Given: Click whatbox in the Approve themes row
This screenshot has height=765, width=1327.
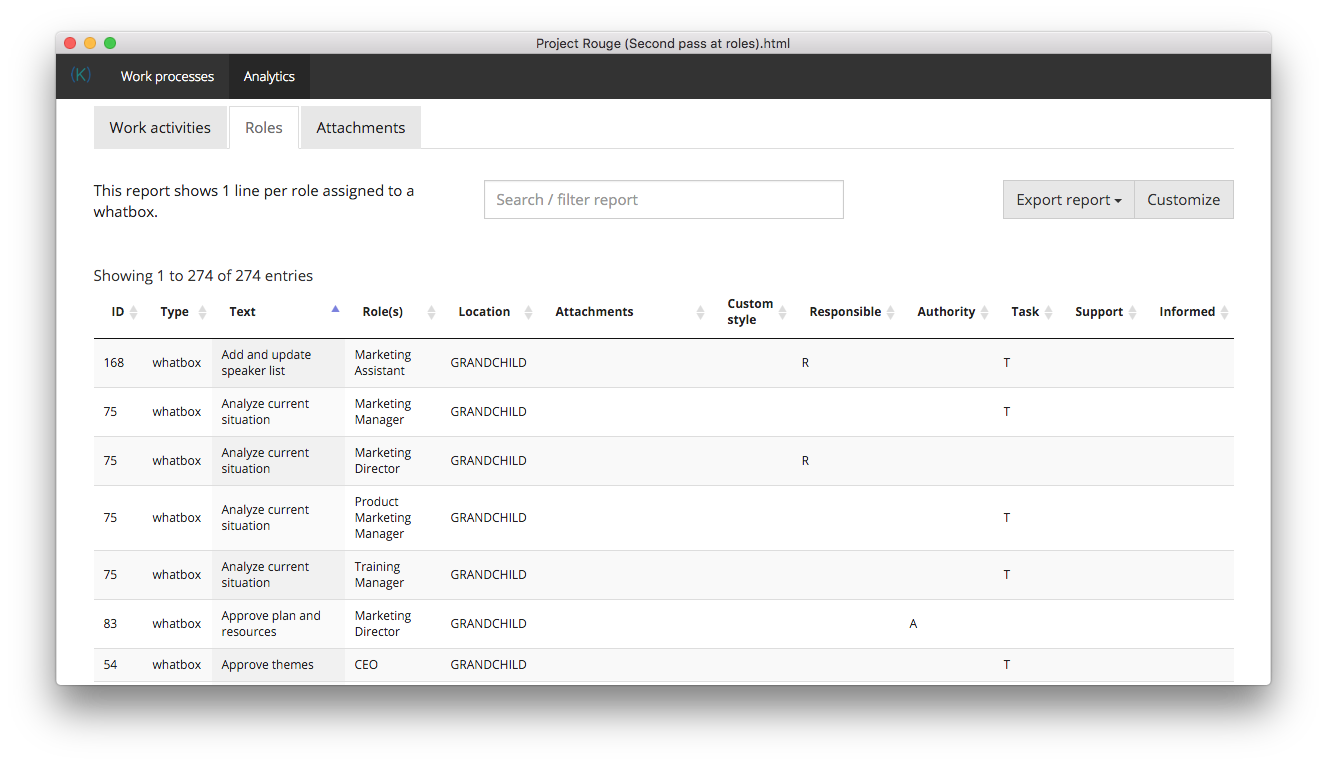Looking at the screenshot, I should click(177, 665).
